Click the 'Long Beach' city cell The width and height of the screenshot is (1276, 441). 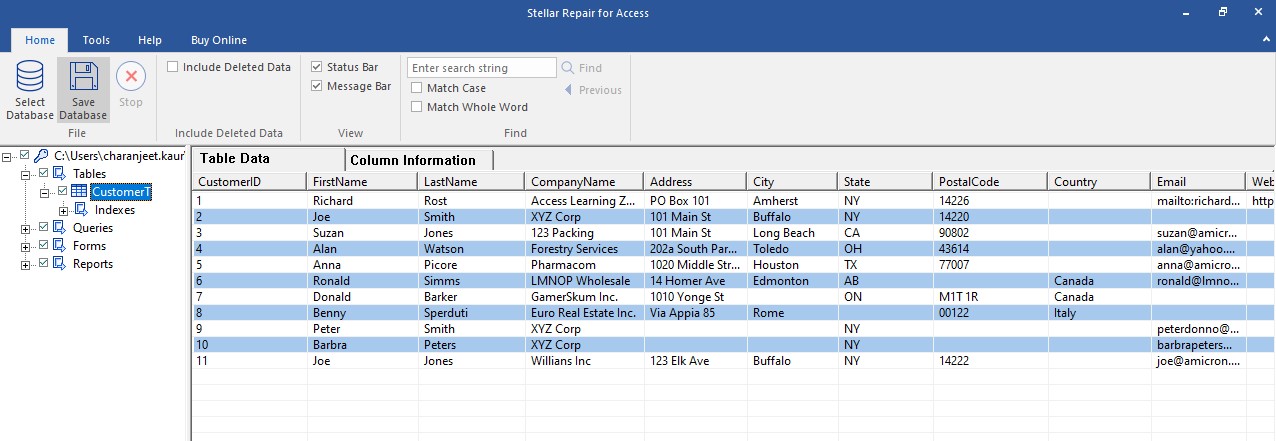(790, 233)
